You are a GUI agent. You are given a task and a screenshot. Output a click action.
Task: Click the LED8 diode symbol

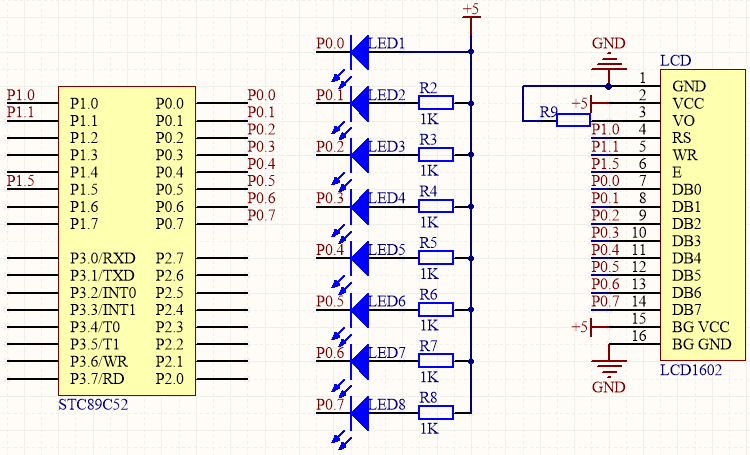click(359, 411)
